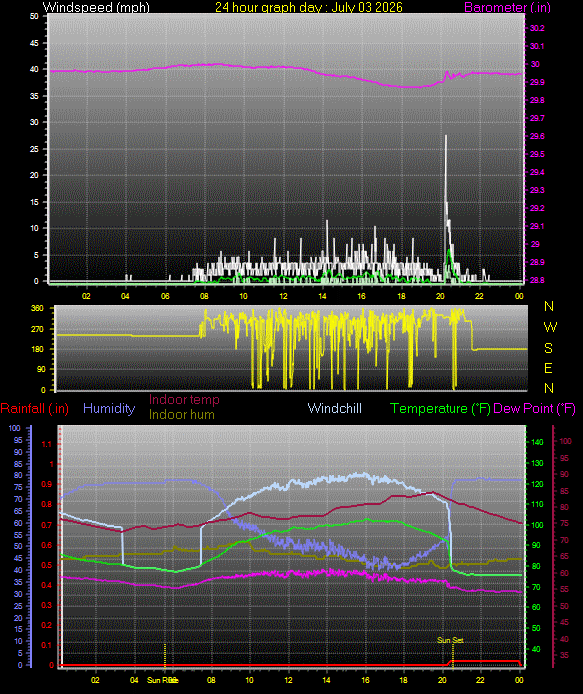
Task: Click the 30.2 barometer axis value
Action: point(537,28)
